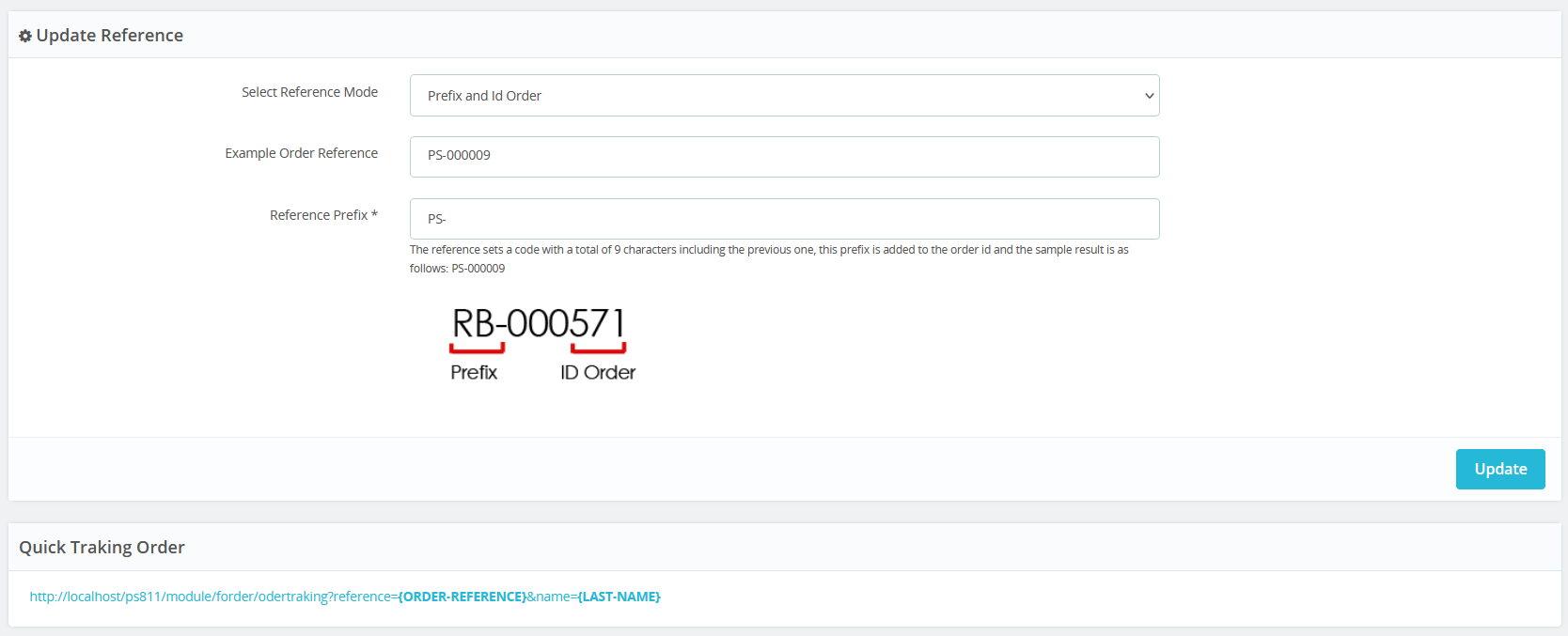Open the quick tracking order URL link
Viewport: 1568px width, 636px height.
[345, 597]
